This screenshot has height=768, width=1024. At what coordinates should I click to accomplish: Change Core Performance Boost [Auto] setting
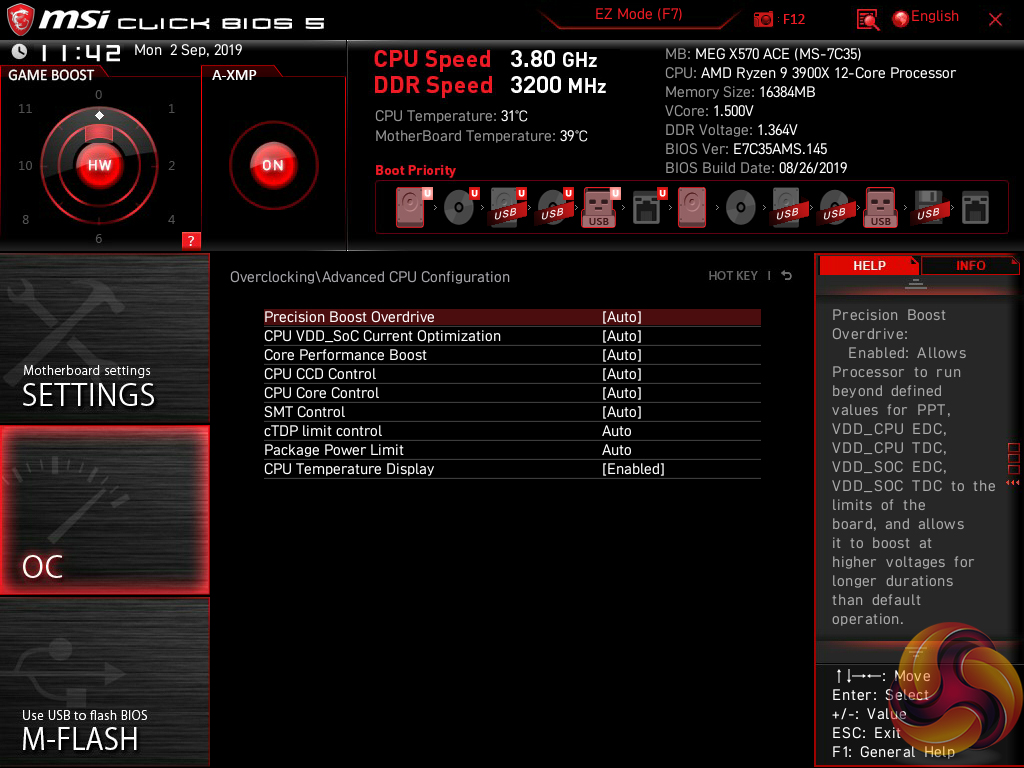tap(622, 355)
